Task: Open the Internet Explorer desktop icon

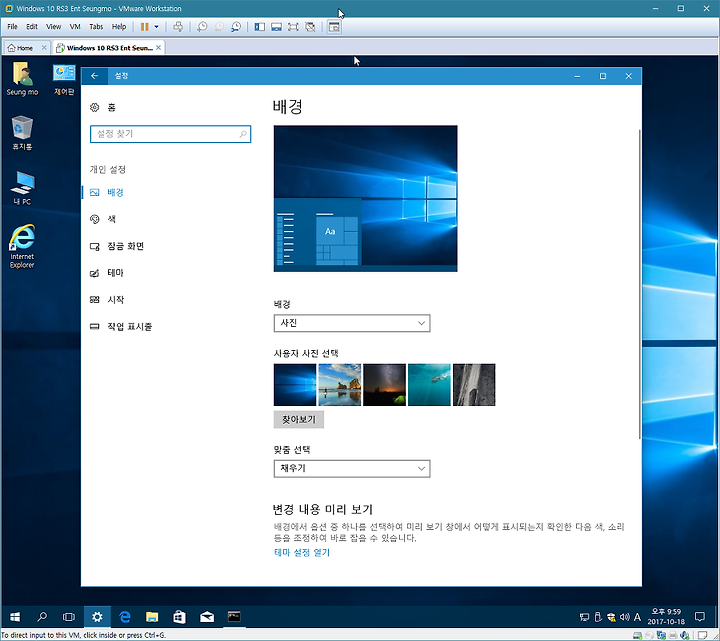Action: point(22,246)
